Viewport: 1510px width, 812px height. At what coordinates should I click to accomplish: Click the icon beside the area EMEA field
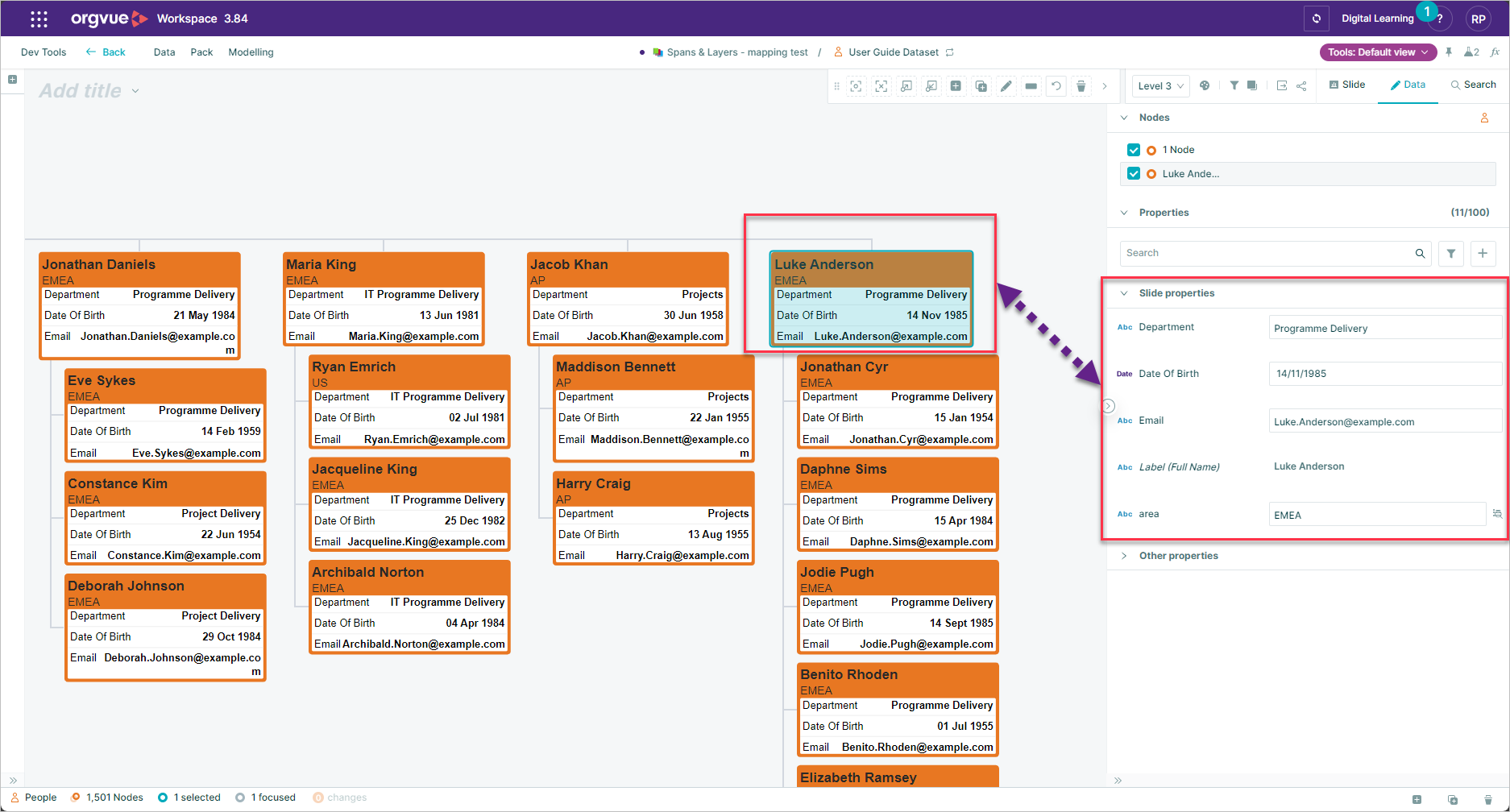click(1497, 514)
